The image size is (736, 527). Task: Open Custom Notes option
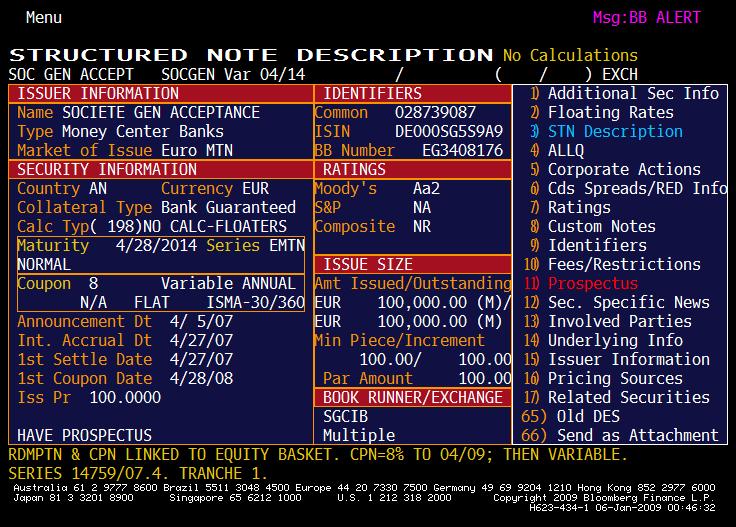point(593,226)
